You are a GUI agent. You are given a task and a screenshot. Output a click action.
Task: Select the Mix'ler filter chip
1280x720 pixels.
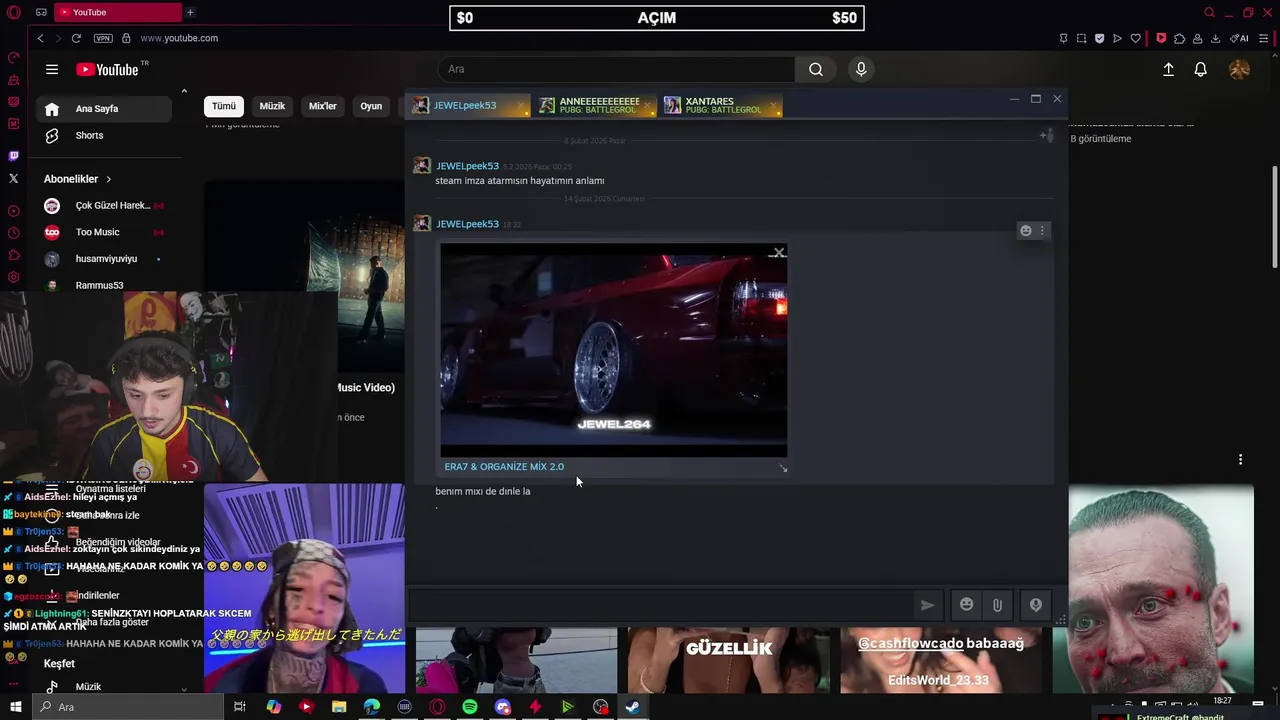coord(323,106)
